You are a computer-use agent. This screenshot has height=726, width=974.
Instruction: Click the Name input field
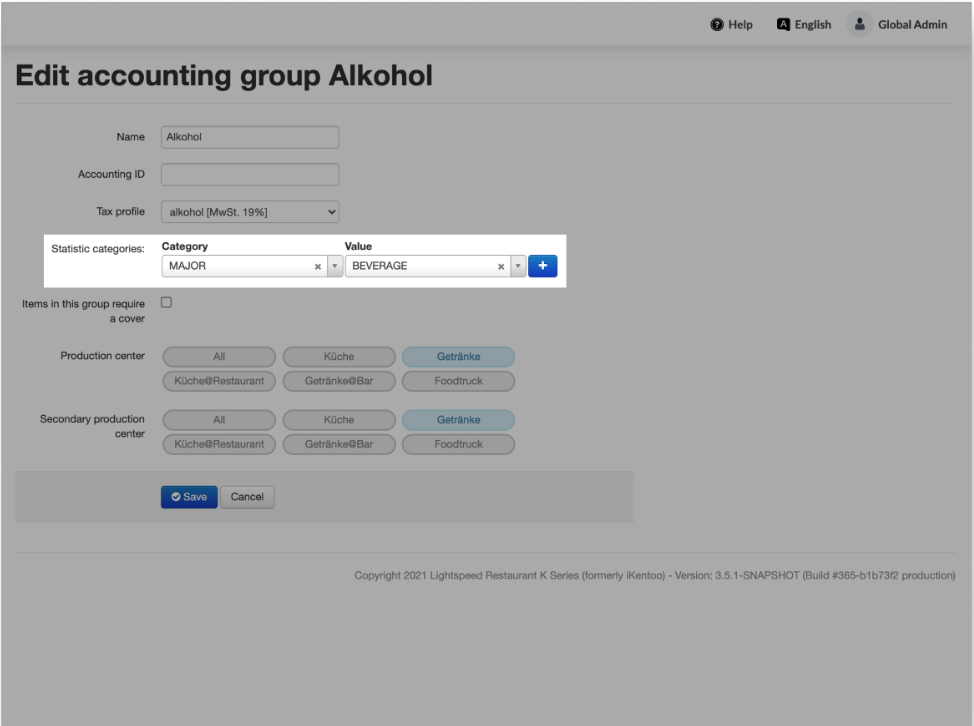(250, 137)
